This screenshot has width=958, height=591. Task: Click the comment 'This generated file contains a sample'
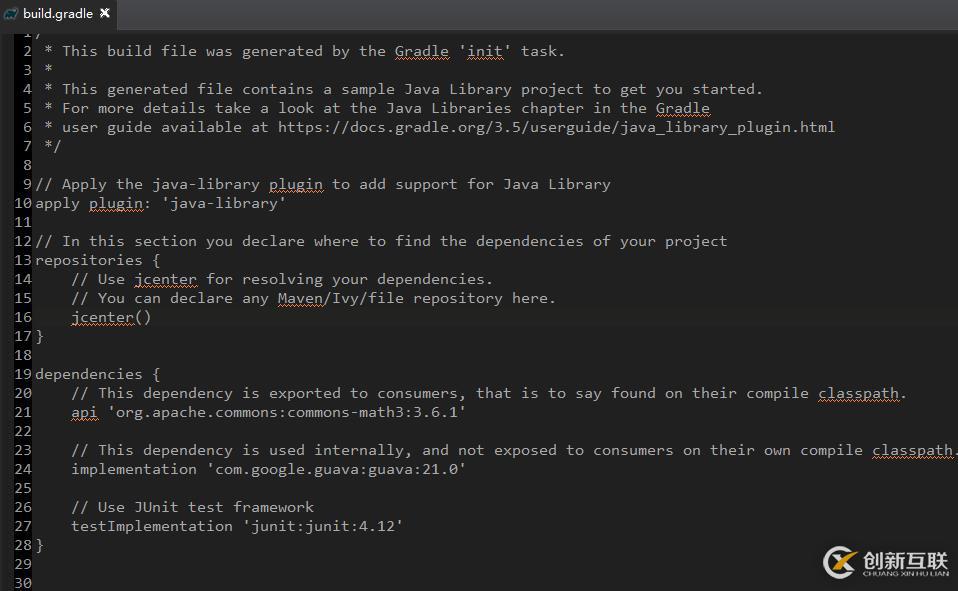tap(403, 89)
